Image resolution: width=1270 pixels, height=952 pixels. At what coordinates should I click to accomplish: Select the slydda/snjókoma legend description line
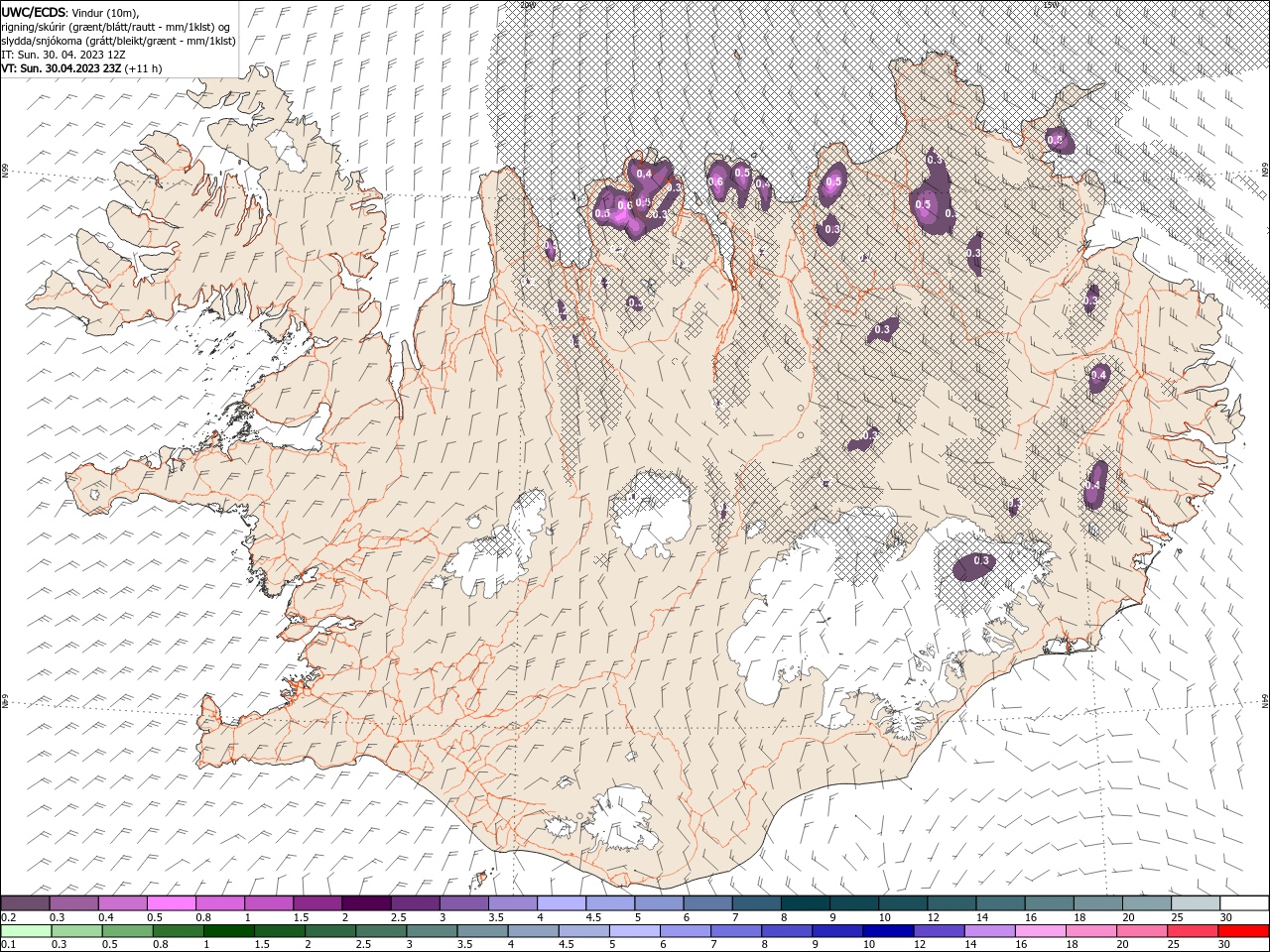118,41
